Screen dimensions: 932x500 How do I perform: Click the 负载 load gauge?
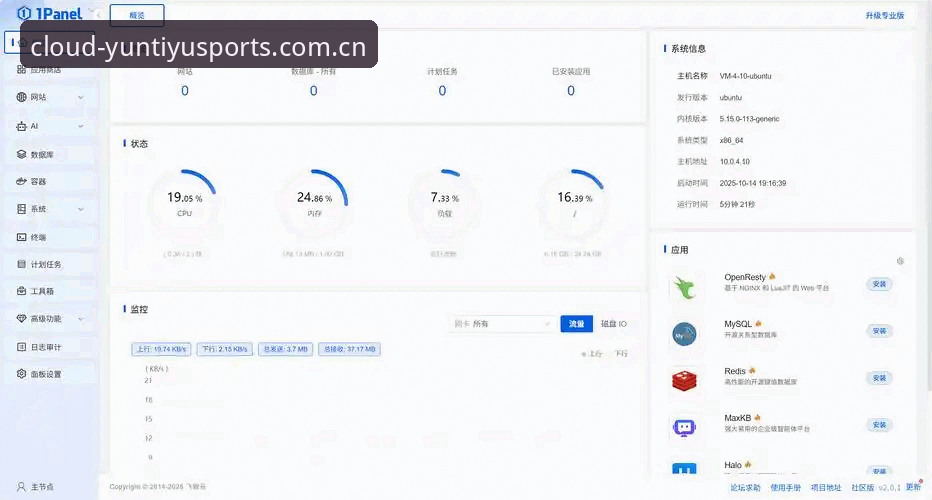(x=445, y=203)
